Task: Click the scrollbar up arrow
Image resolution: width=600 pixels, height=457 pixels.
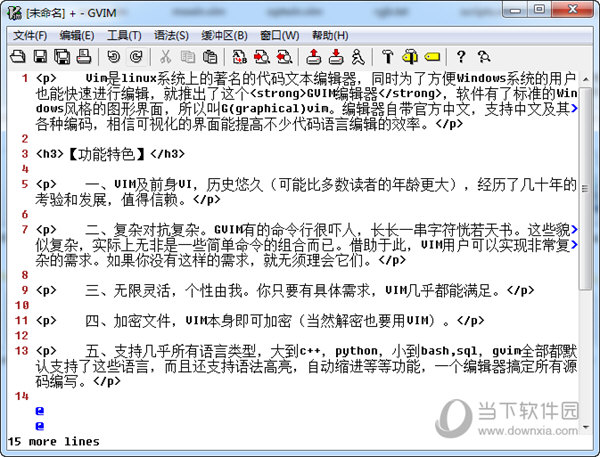Action: [x=585, y=79]
